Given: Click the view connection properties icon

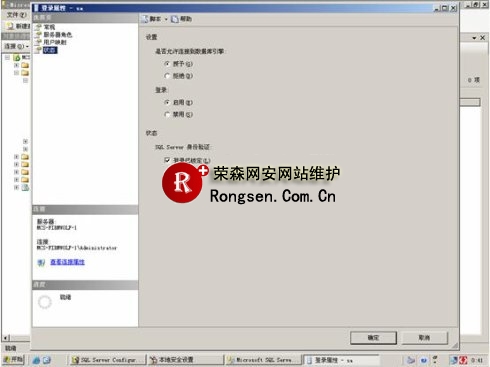Looking at the screenshot, I should (41, 262).
